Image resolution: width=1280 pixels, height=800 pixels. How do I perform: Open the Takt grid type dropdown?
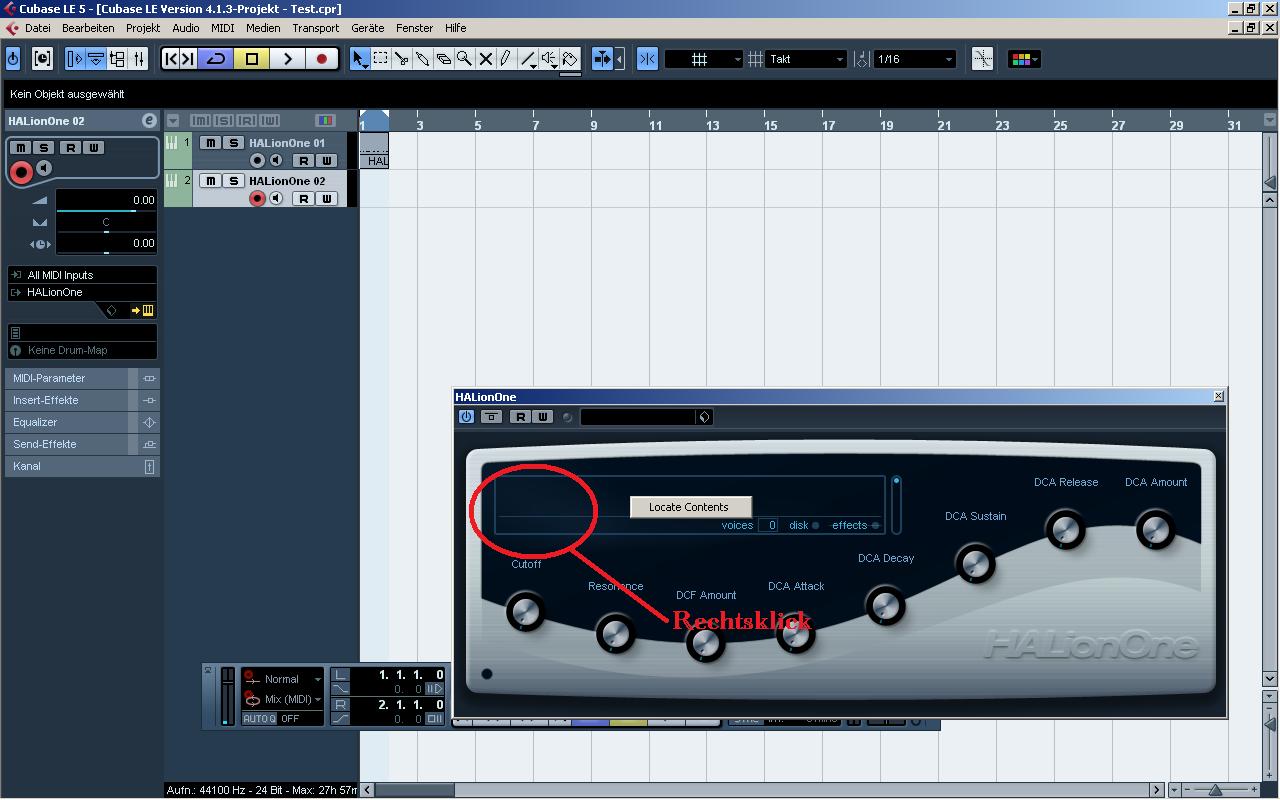807,59
